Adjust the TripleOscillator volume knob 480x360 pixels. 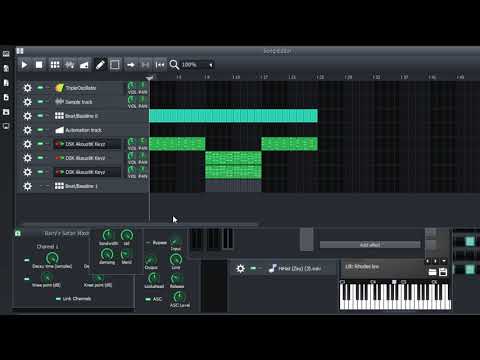[x=132, y=86]
